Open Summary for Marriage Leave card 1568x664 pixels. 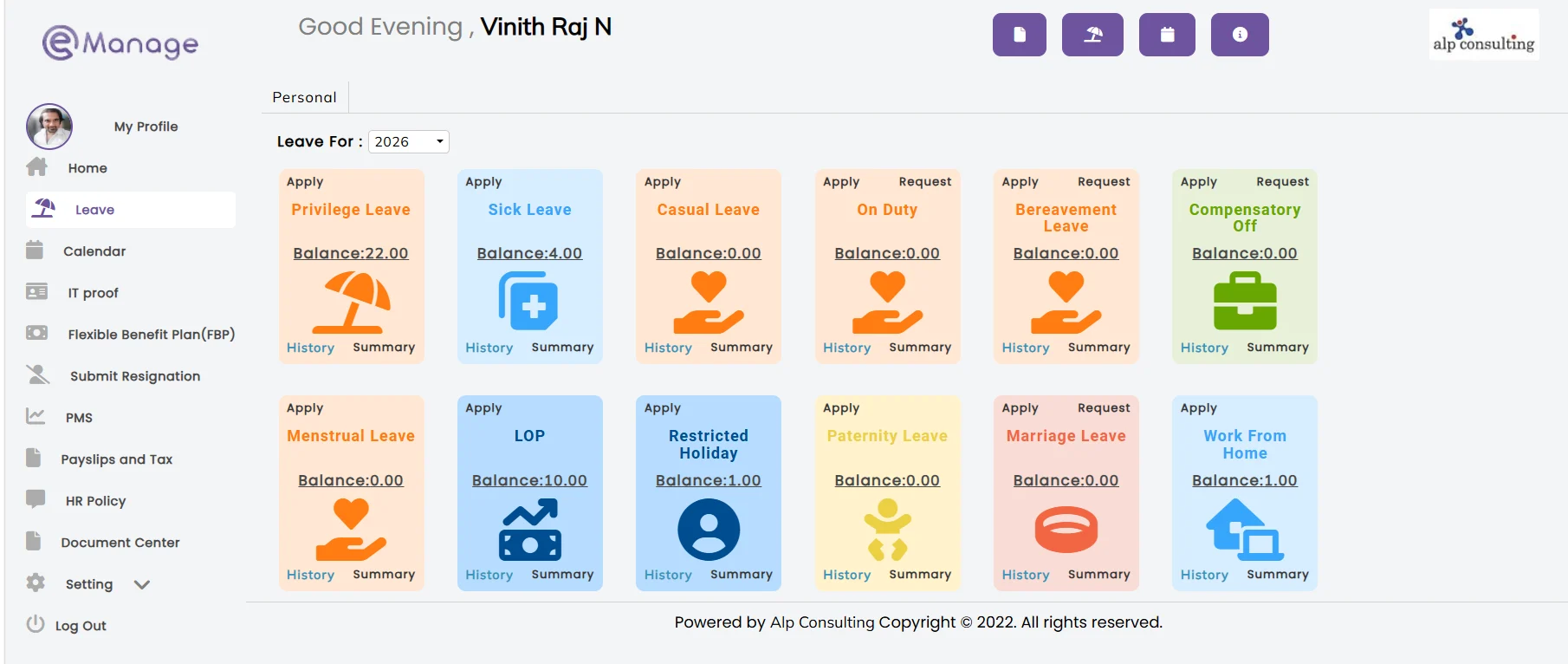click(x=1098, y=574)
